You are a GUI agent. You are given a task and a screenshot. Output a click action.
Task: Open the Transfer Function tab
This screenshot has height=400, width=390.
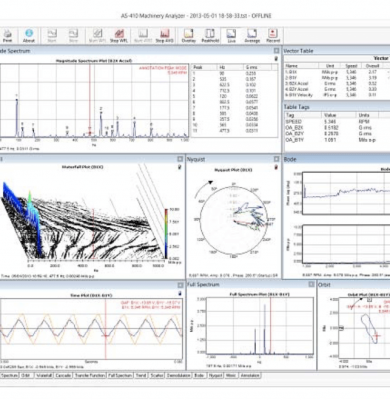[x=90, y=375]
